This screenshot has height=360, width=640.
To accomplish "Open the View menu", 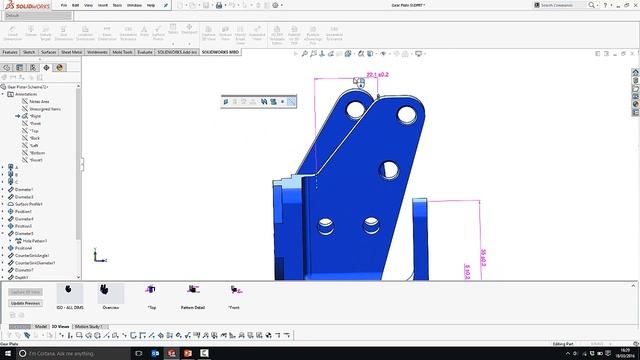I will 88,5.
